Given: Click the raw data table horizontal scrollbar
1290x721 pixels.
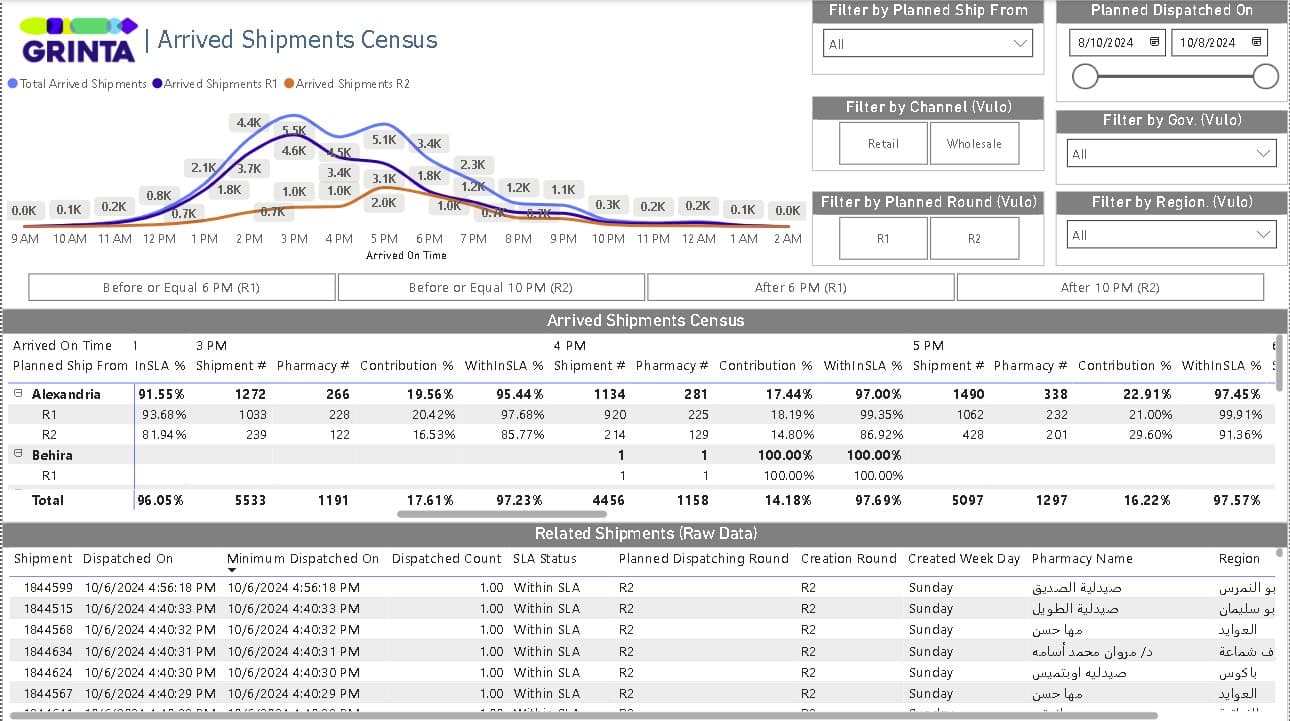Looking at the screenshot, I should tap(584, 716).
